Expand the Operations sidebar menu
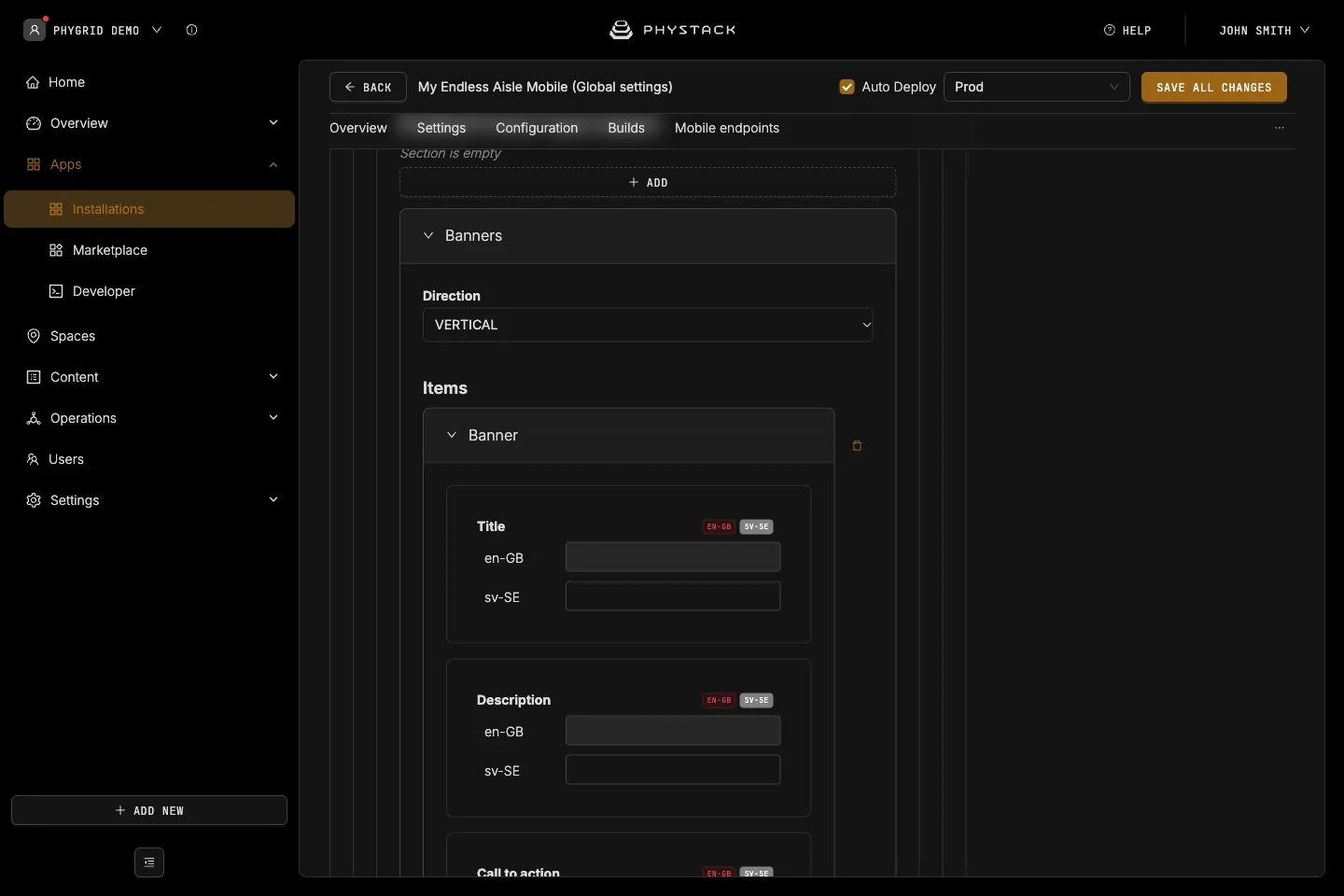This screenshot has height=896, width=1344. click(273, 418)
